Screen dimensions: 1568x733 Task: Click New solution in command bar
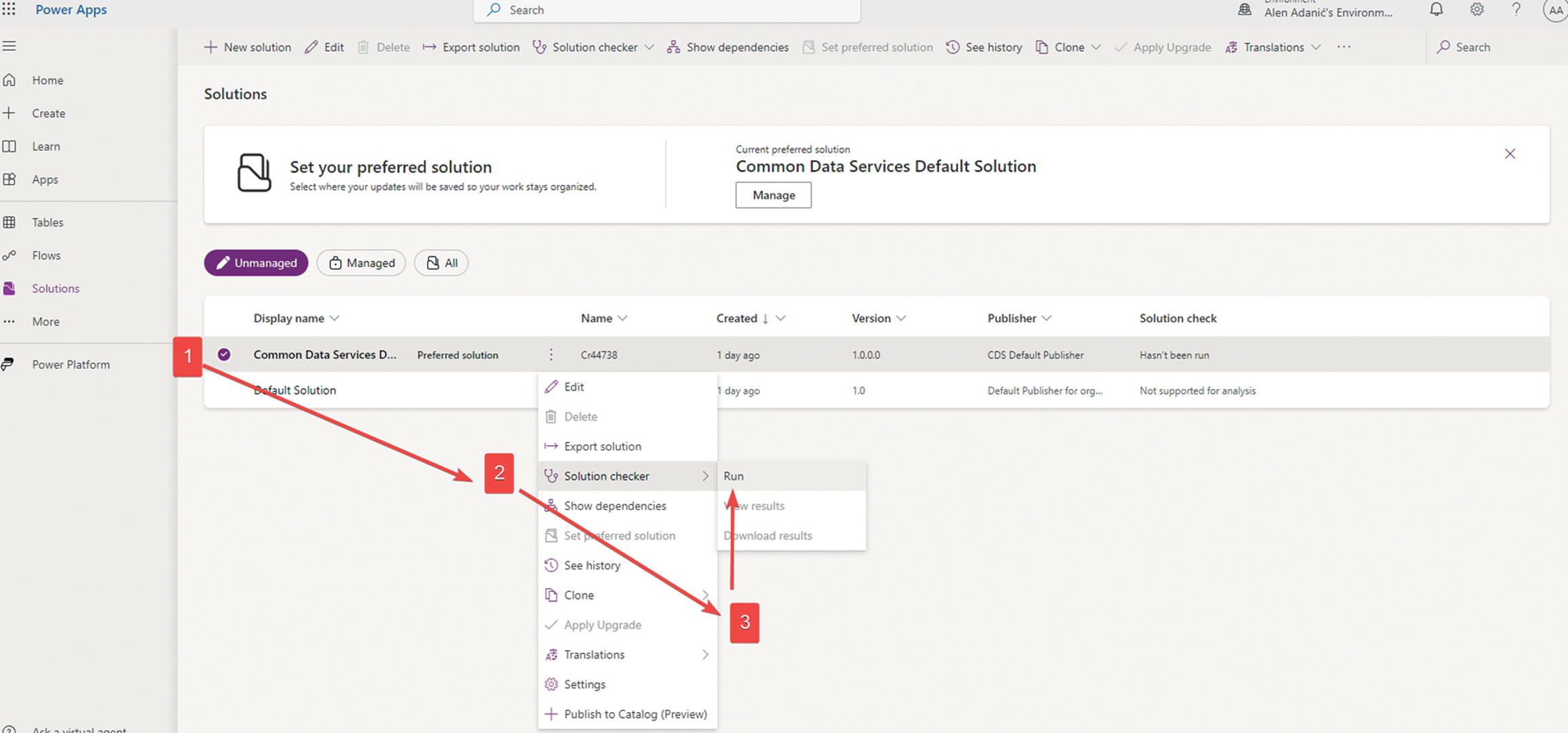tap(248, 48)
